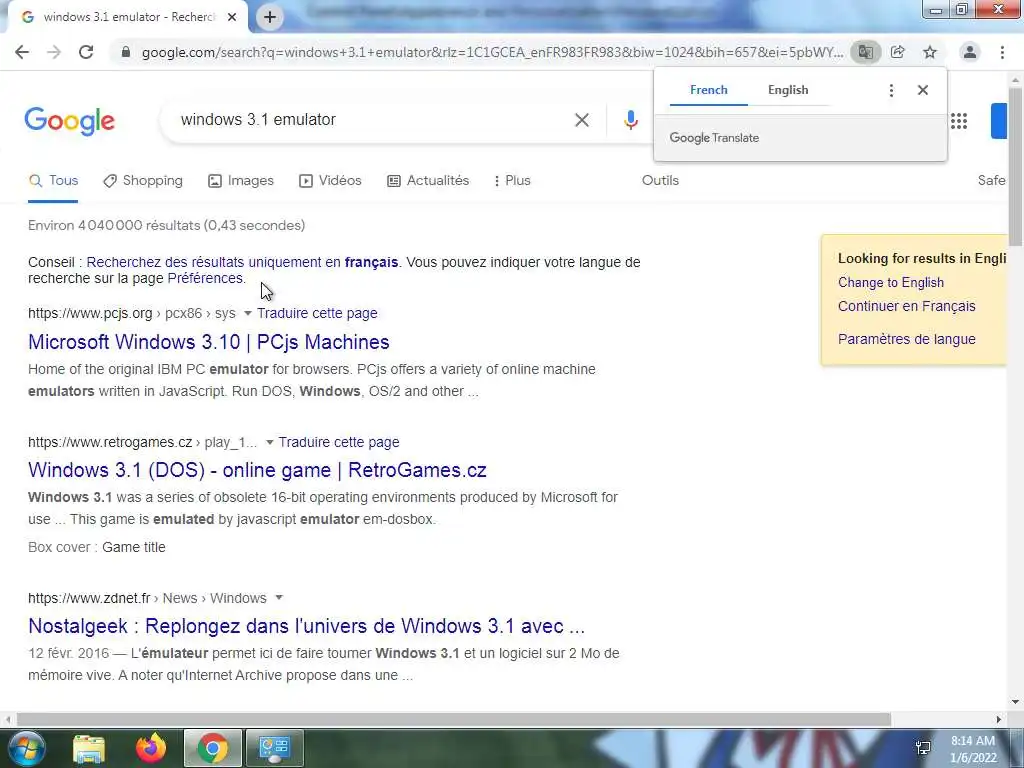The image size is (1024, 768).
Task: Switch to the Vidéos results tab
Action: coord(330,181)
